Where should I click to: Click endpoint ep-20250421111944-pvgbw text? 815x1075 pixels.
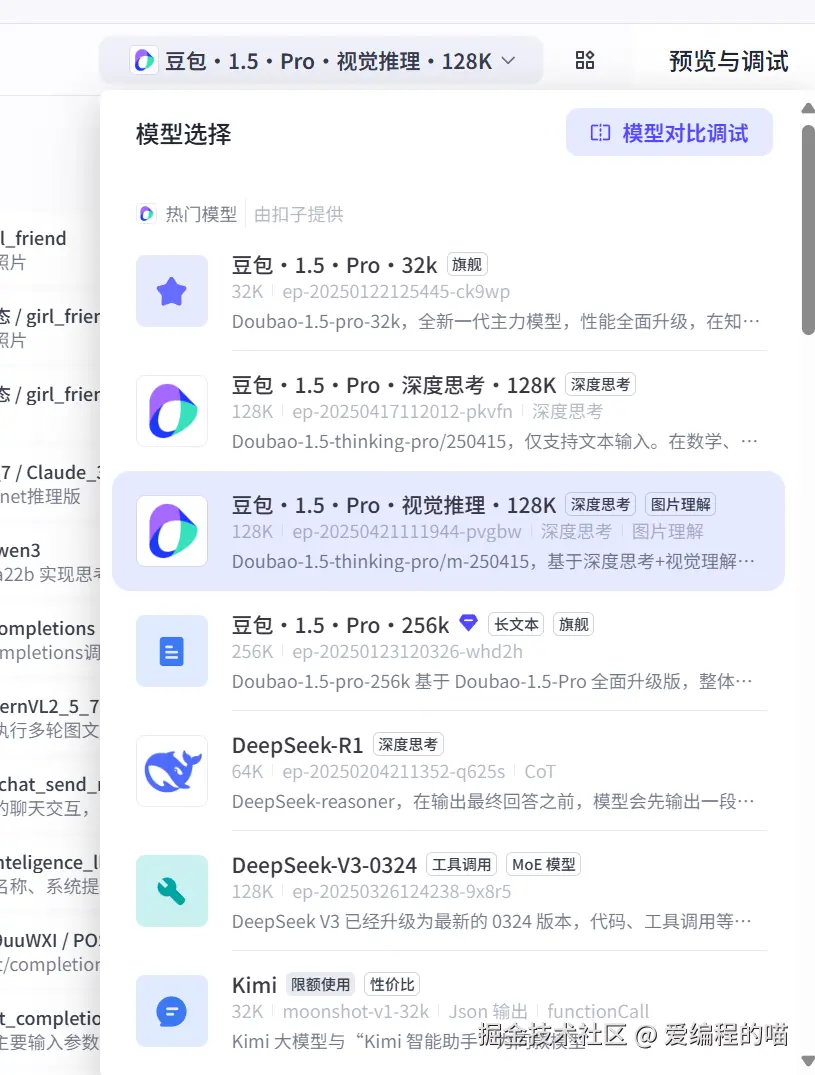[x=407, y=531]
